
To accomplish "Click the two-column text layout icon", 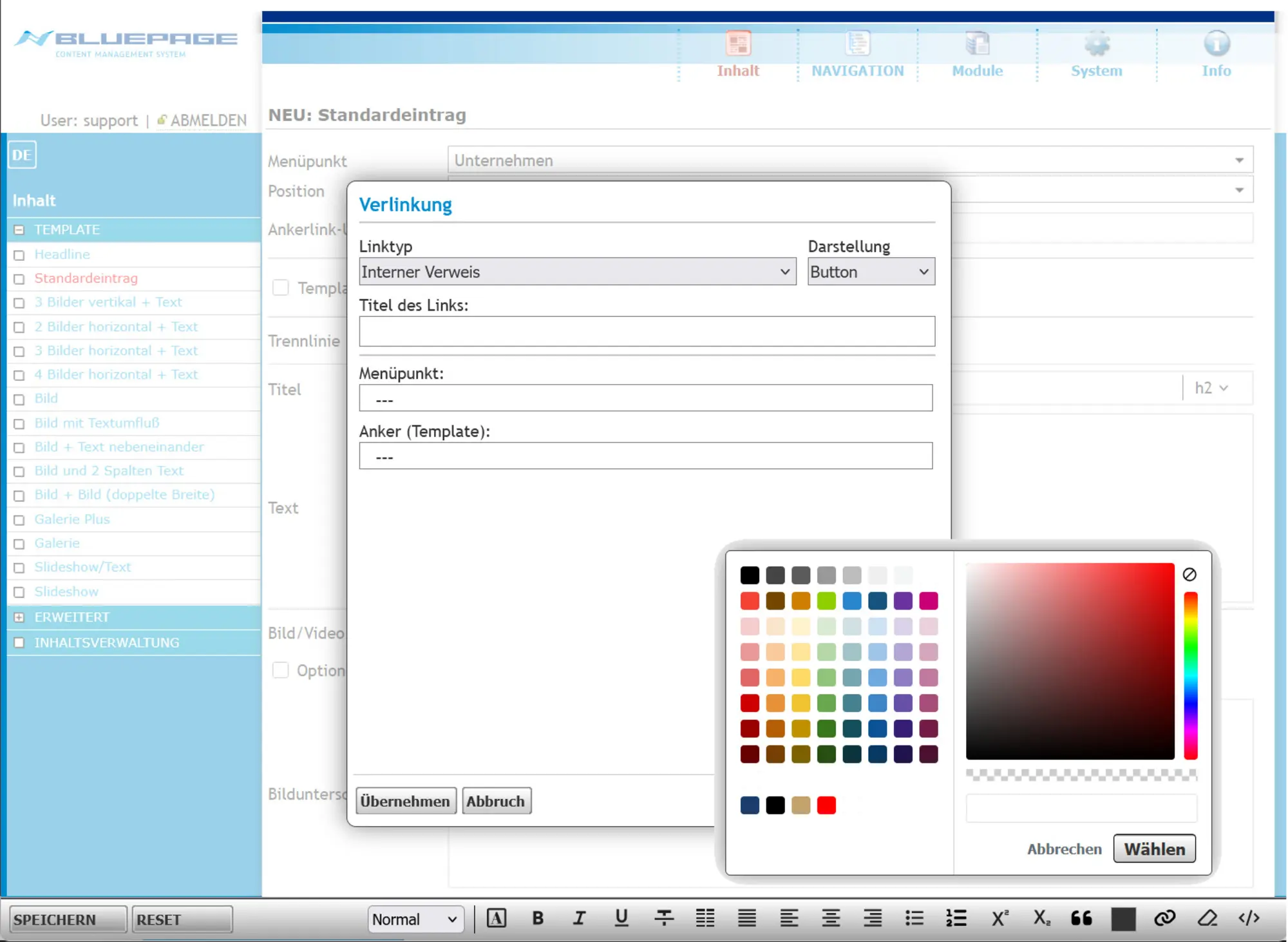I will [x=705, y=918].
